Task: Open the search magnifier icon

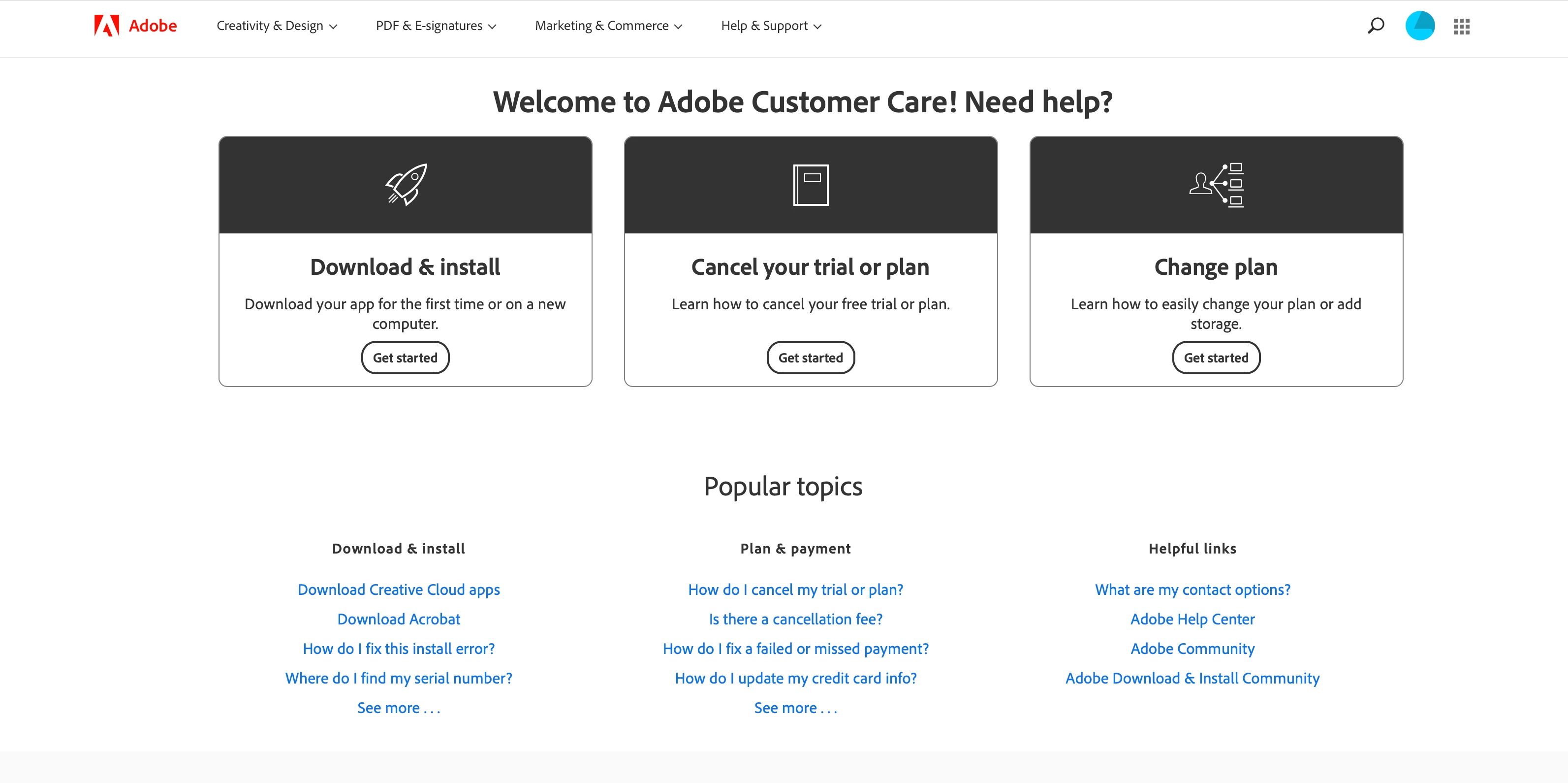Action: [1376, 26]
